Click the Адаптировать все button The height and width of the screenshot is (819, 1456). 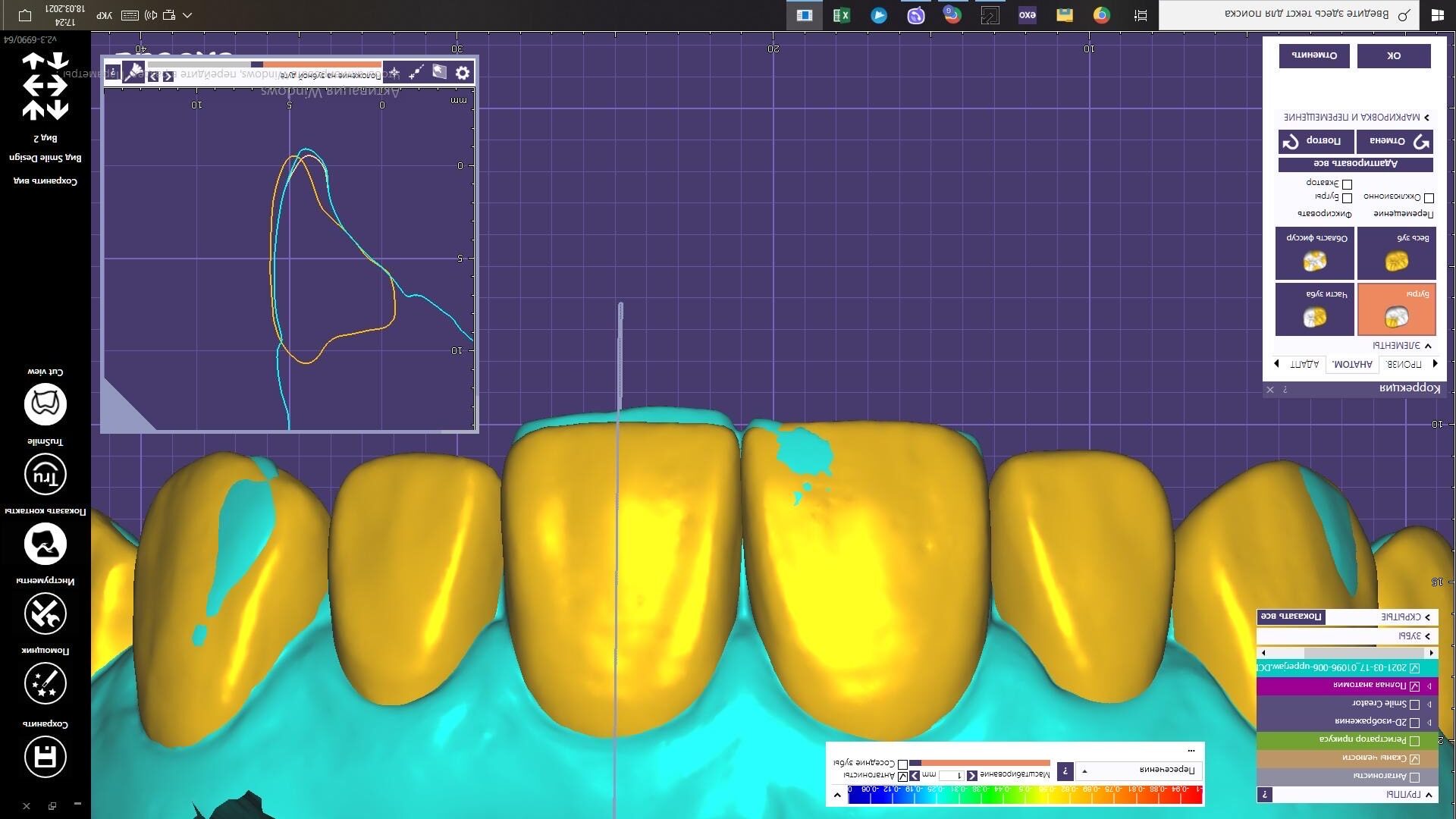[1355, 164]
